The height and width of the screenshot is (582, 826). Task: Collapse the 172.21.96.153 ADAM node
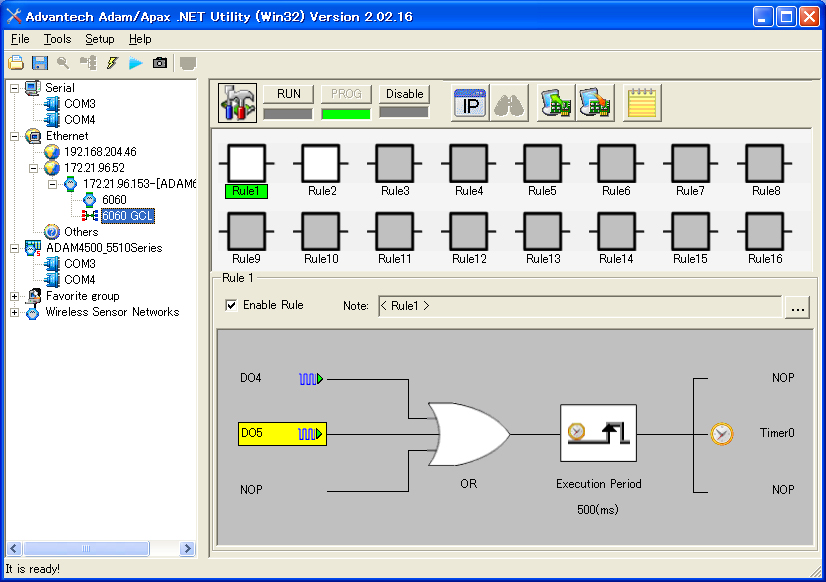point(53,184)
